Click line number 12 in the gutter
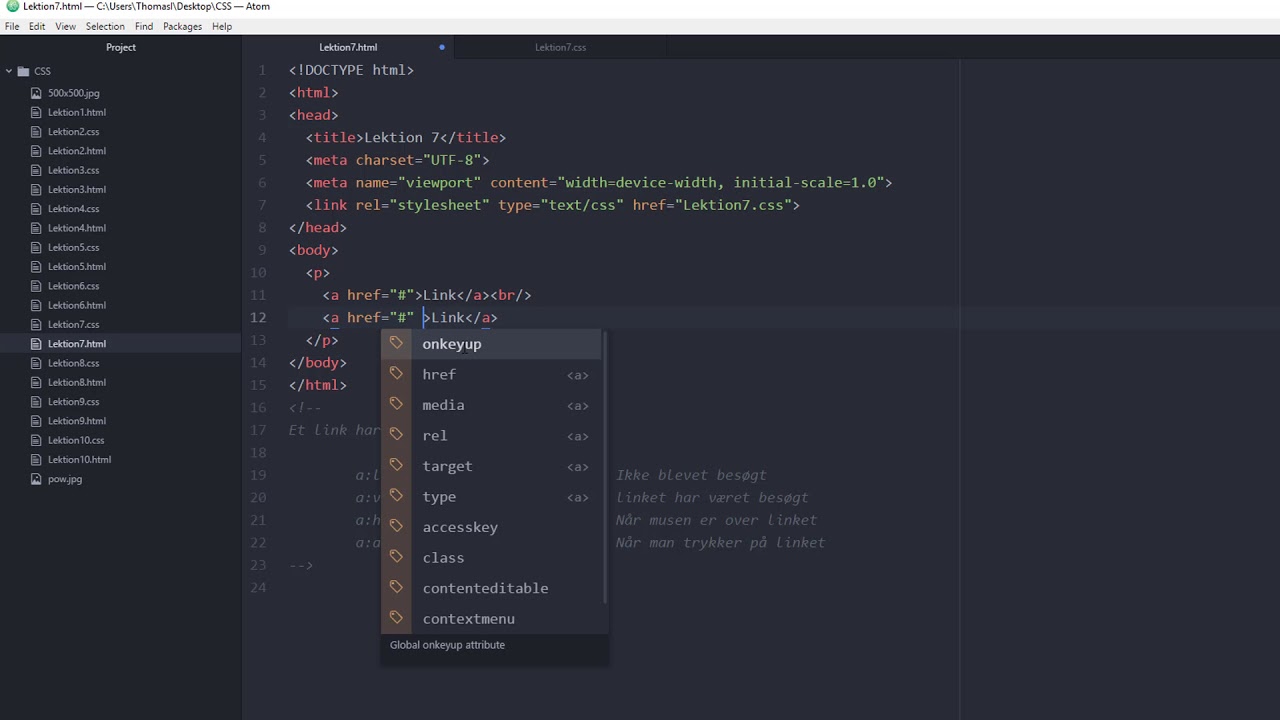Viewport: 1280px width, 720px height. pos(258,317)
